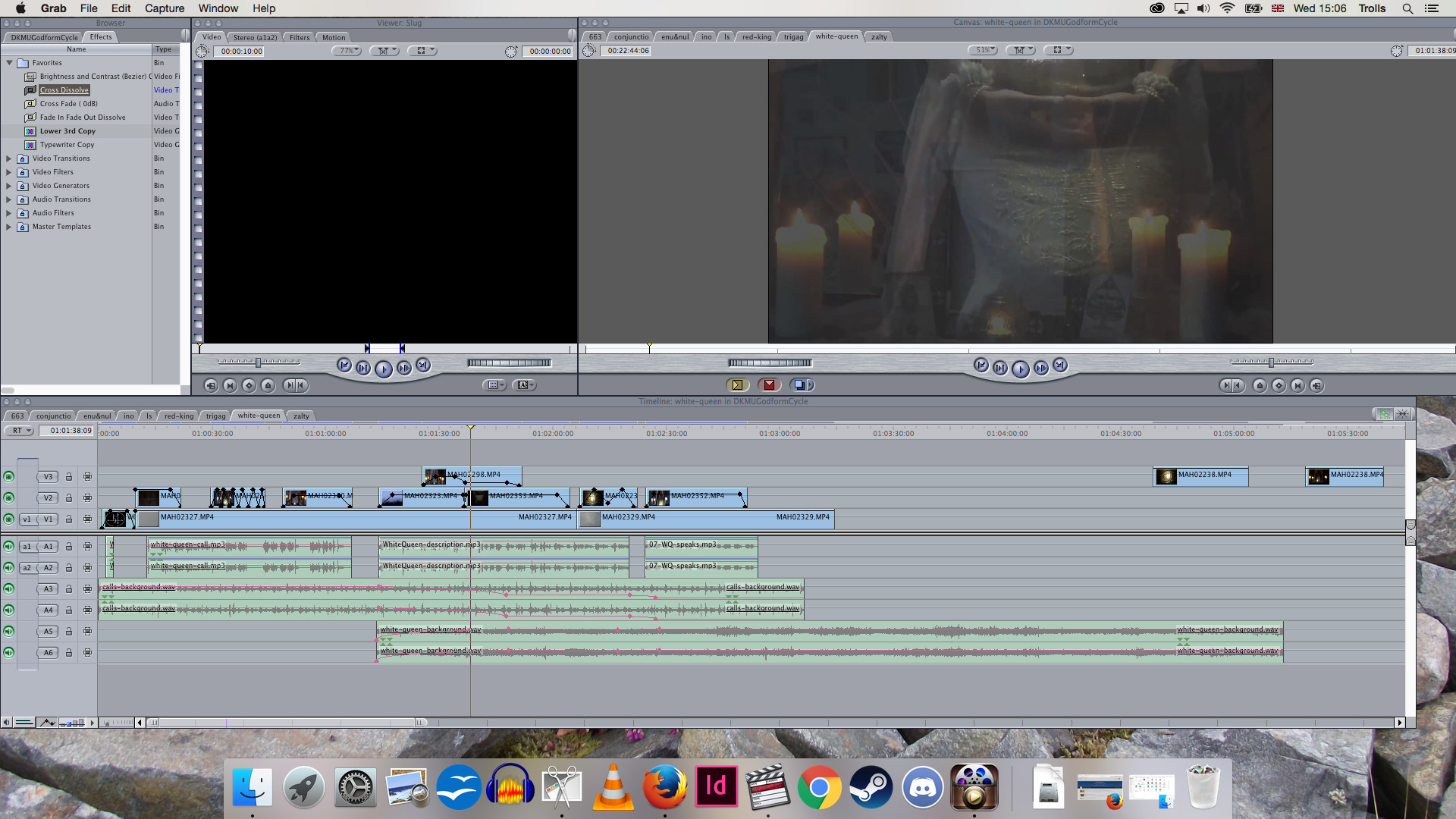Mark In and Out in Viewer
This screenshot has width=1456, height=819.
click(295, 385)
